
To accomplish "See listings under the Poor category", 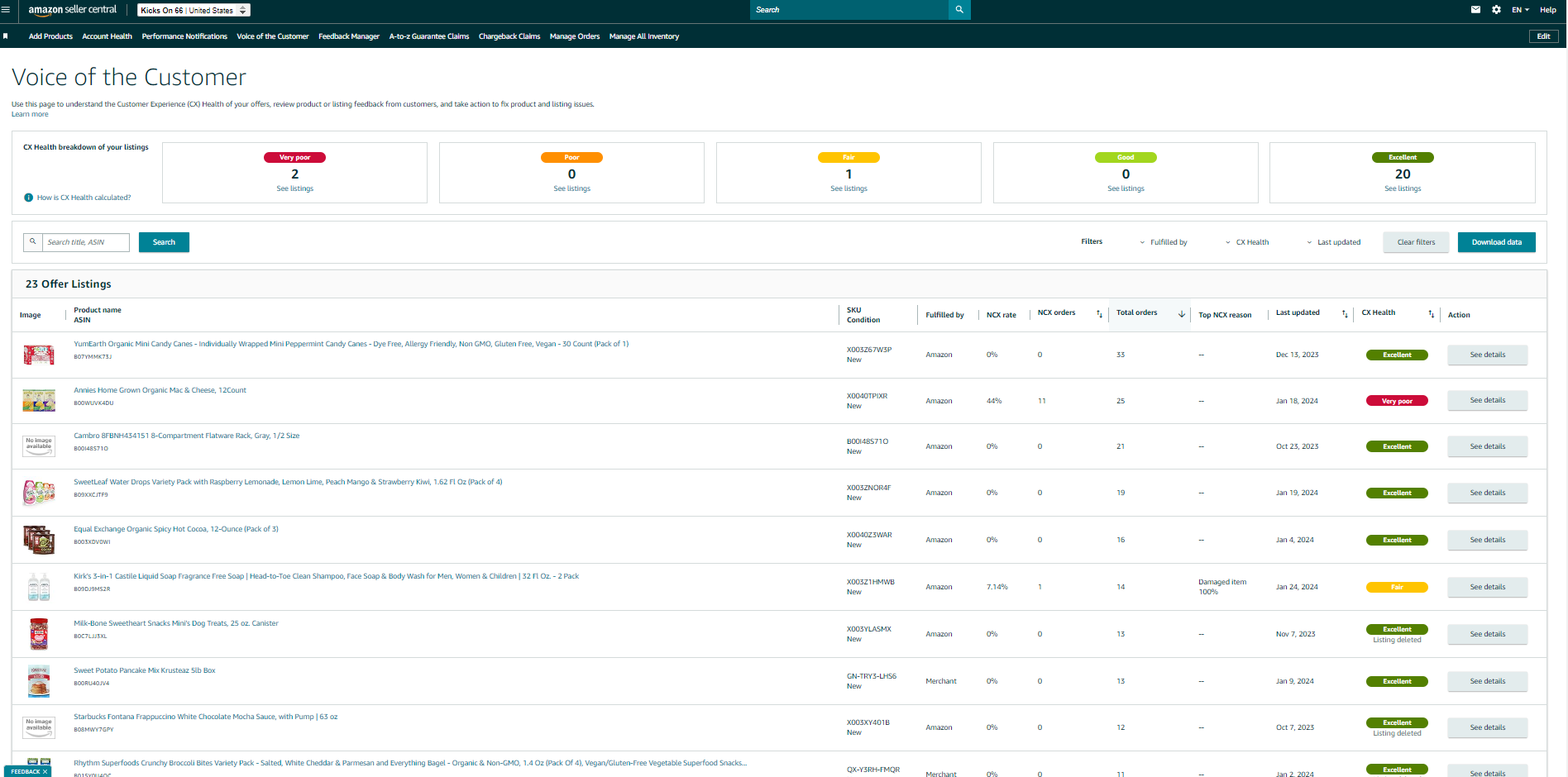I will 571,188.
